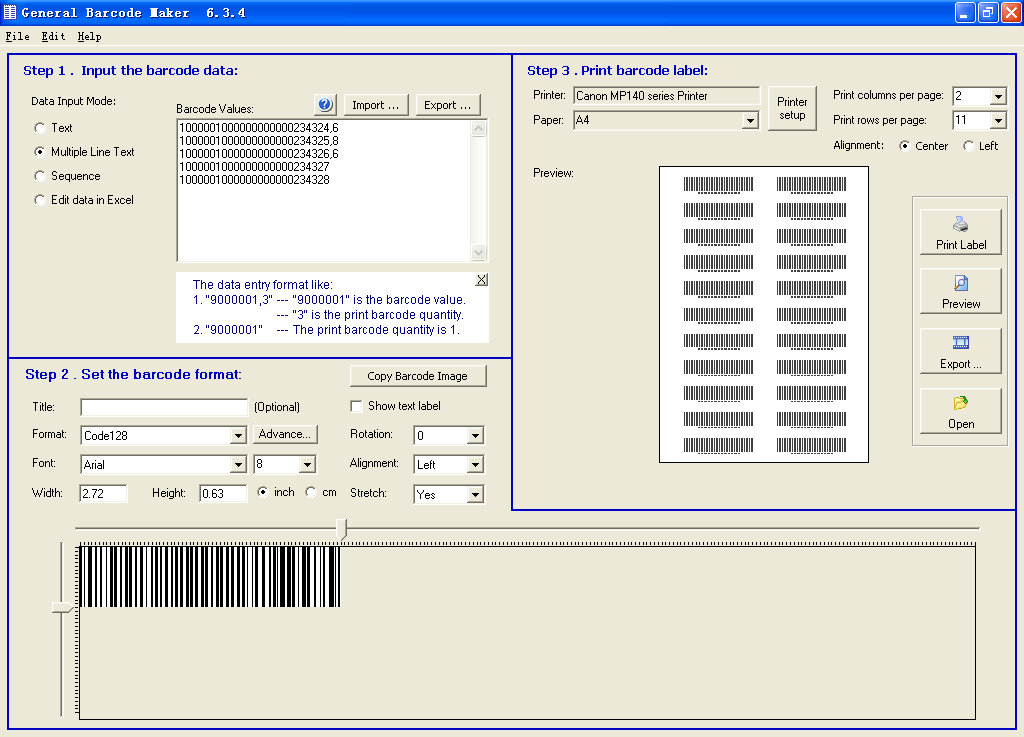
Task: Open the Help menu
Action: [x=89, y=36]
